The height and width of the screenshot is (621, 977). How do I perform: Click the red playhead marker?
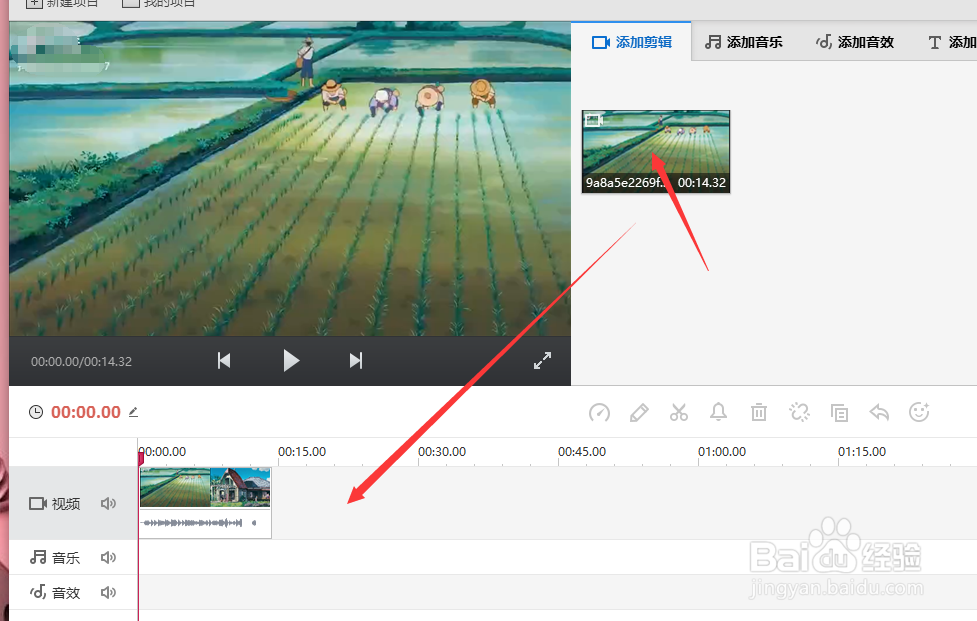[141, 458]
